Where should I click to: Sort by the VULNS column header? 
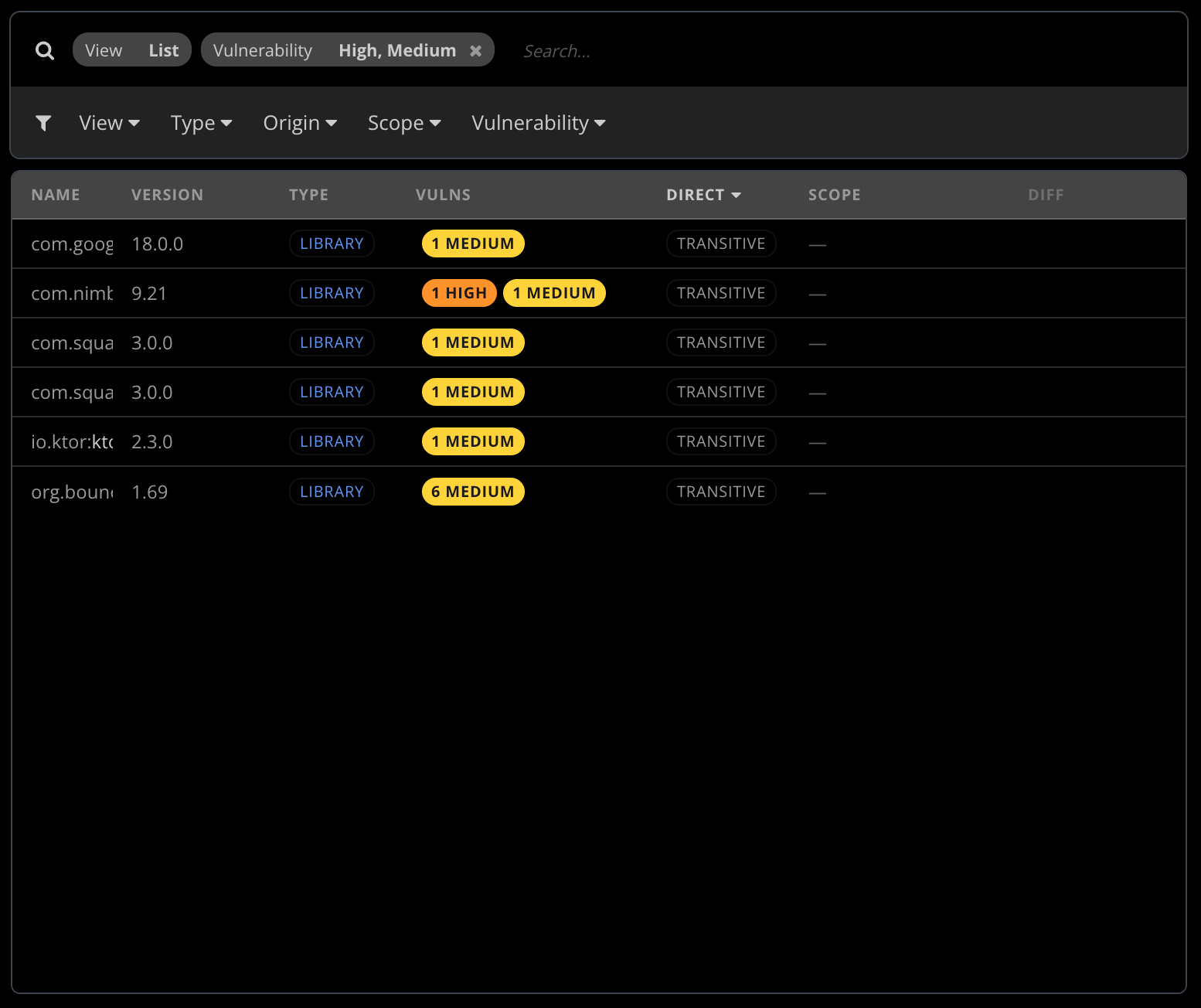tap(443, 195)
